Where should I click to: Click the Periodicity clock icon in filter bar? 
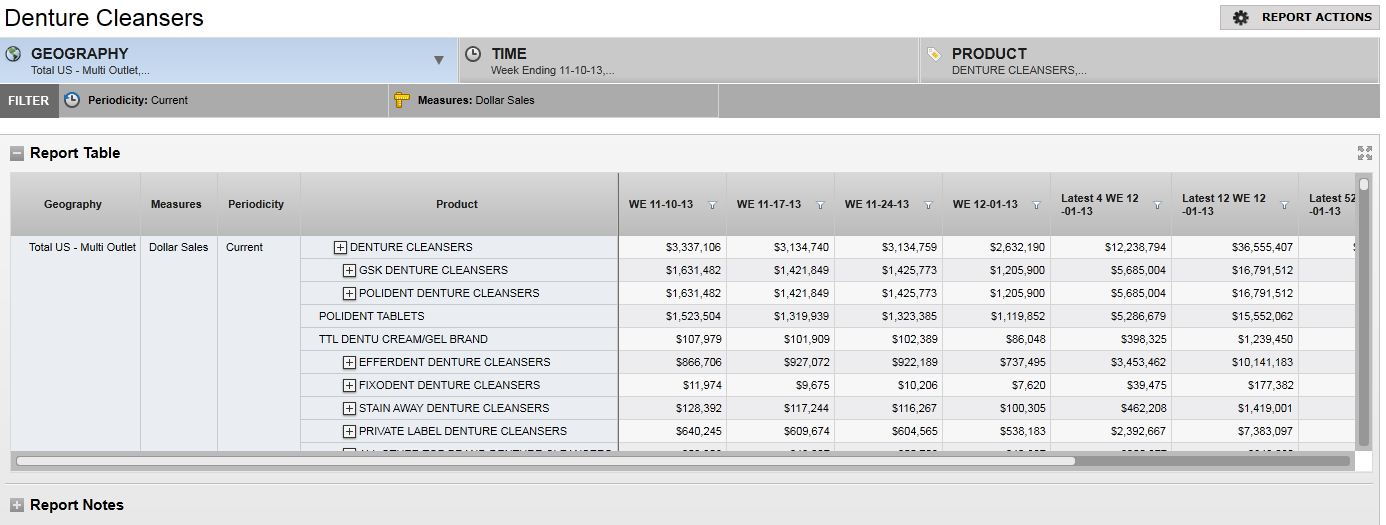tap(72, 100)
